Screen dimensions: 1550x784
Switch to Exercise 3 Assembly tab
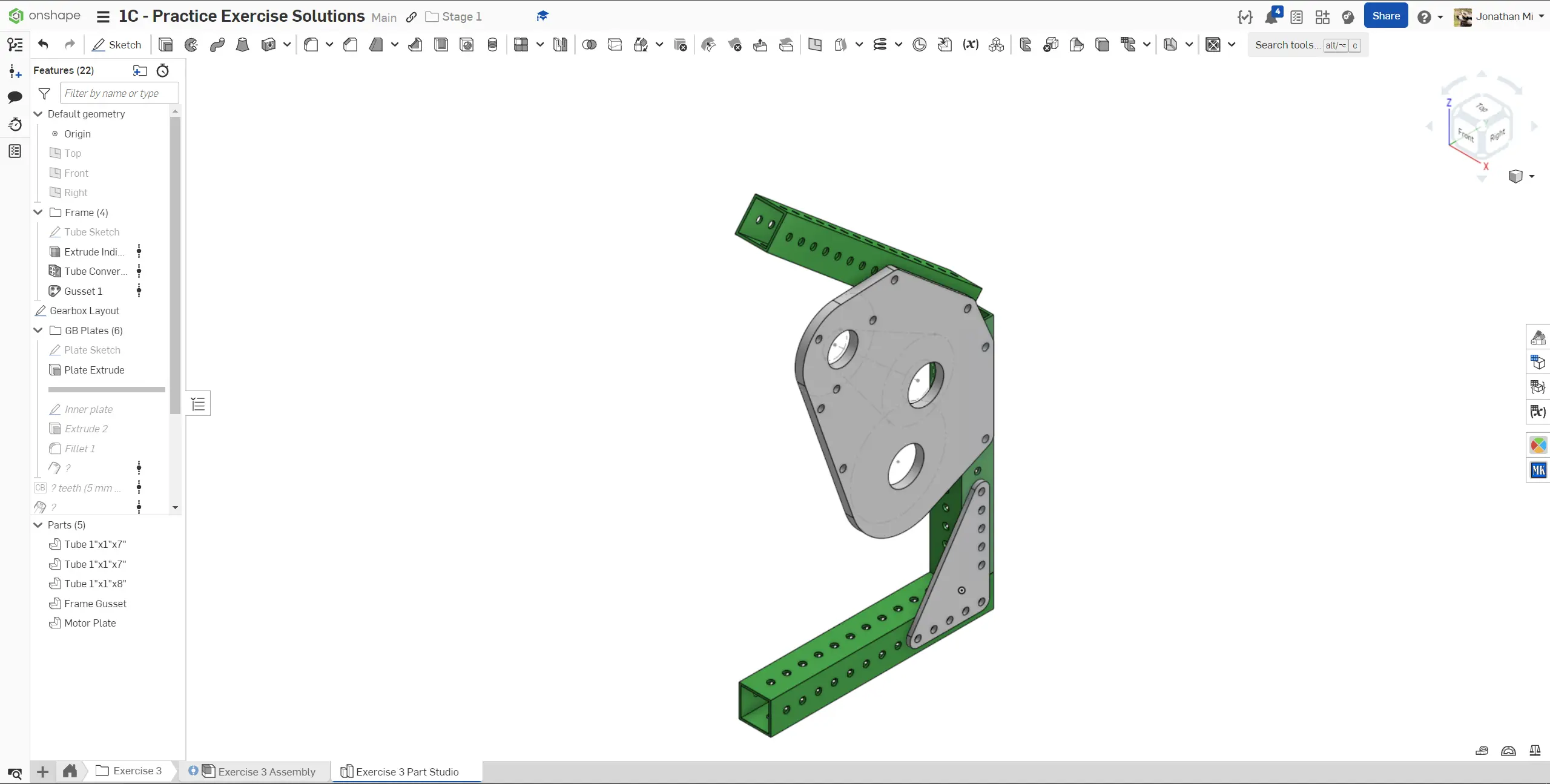[x=266, y=771]
